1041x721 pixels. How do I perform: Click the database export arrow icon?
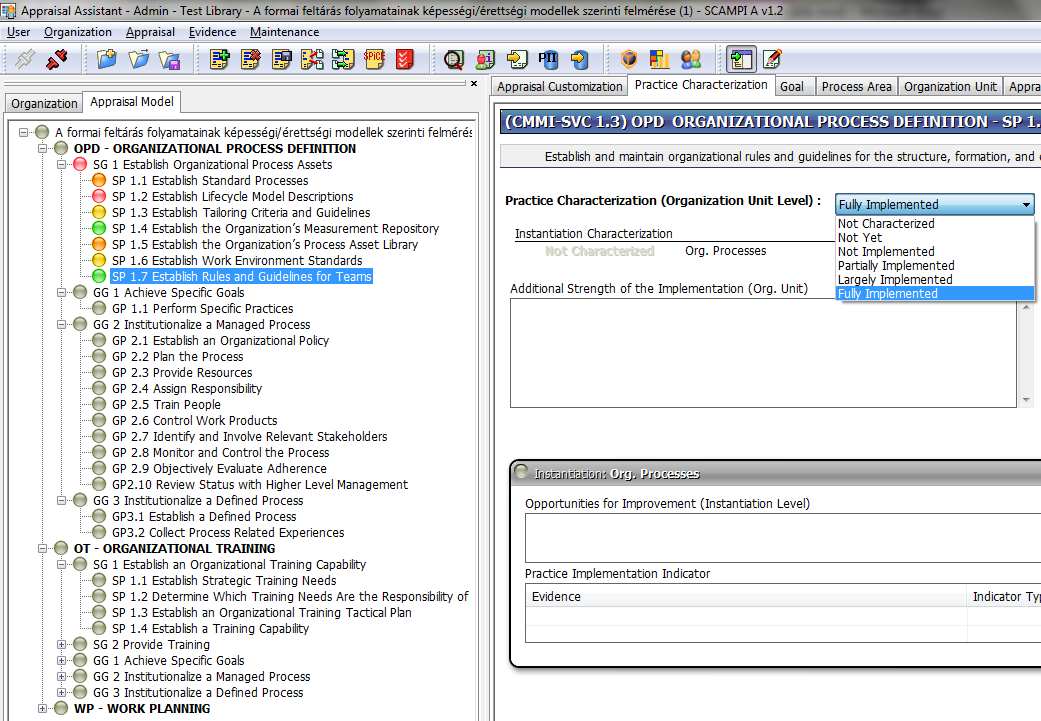(x=580, y=59)
